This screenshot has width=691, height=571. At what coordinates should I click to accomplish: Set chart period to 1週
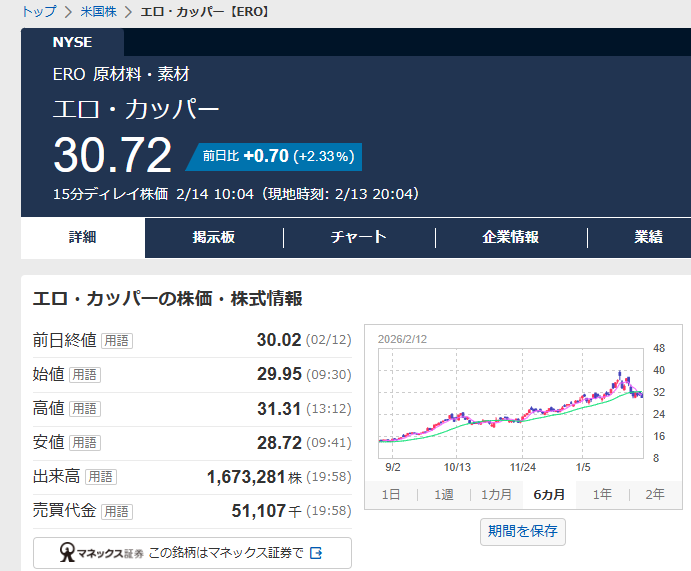click(x=443, y=494)
